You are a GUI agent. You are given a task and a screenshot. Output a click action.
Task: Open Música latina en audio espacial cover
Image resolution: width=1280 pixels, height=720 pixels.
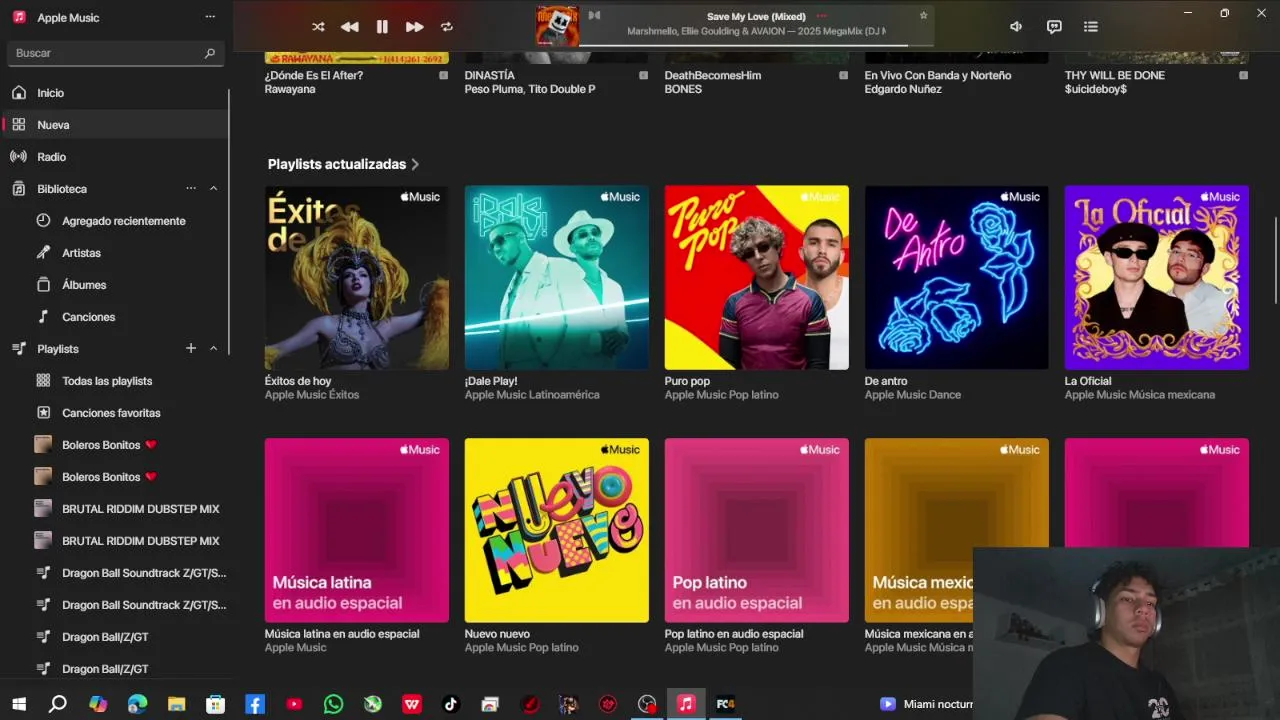(x=357, y=530)
